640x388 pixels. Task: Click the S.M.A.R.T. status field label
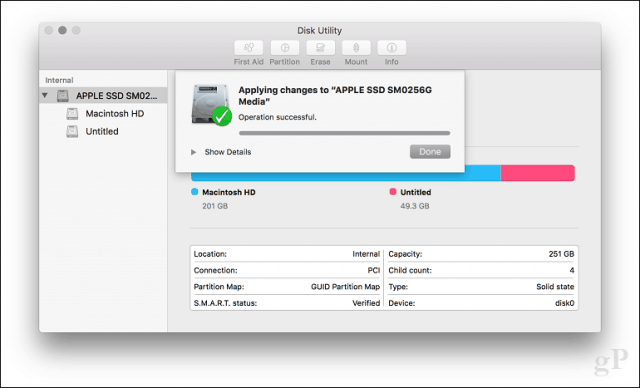point(225,303)
